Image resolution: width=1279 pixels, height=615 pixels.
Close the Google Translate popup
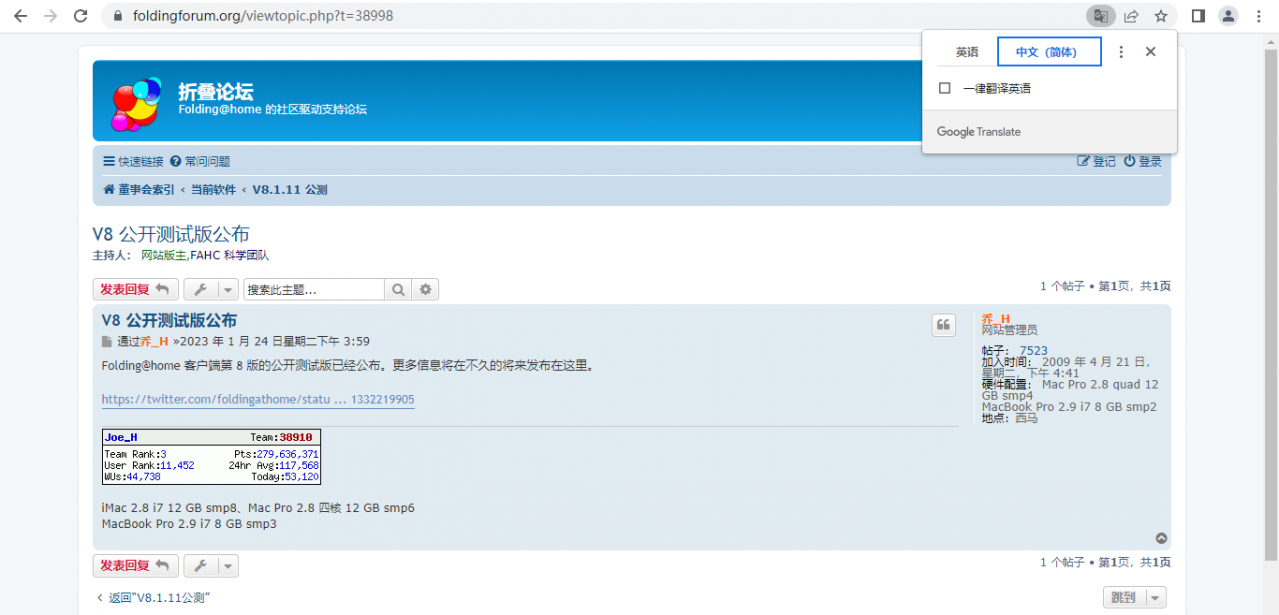1150,52
